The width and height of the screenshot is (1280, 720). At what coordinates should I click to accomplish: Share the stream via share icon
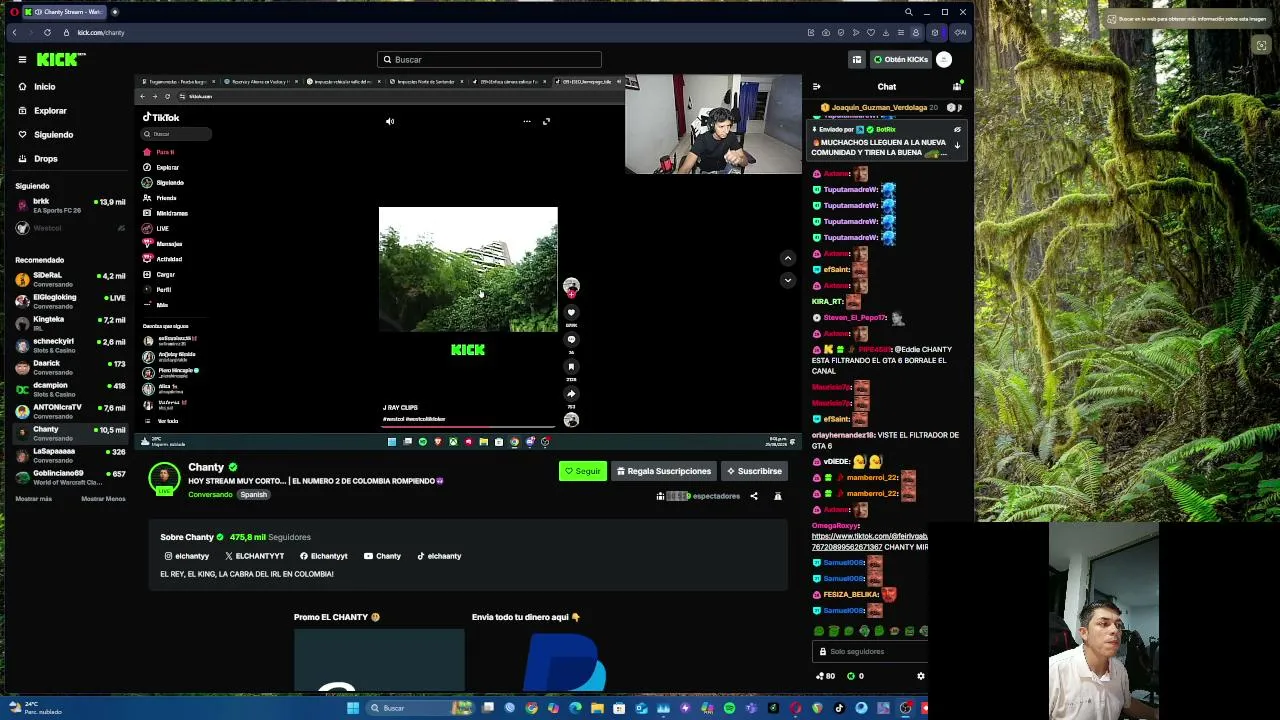[754, 496]
